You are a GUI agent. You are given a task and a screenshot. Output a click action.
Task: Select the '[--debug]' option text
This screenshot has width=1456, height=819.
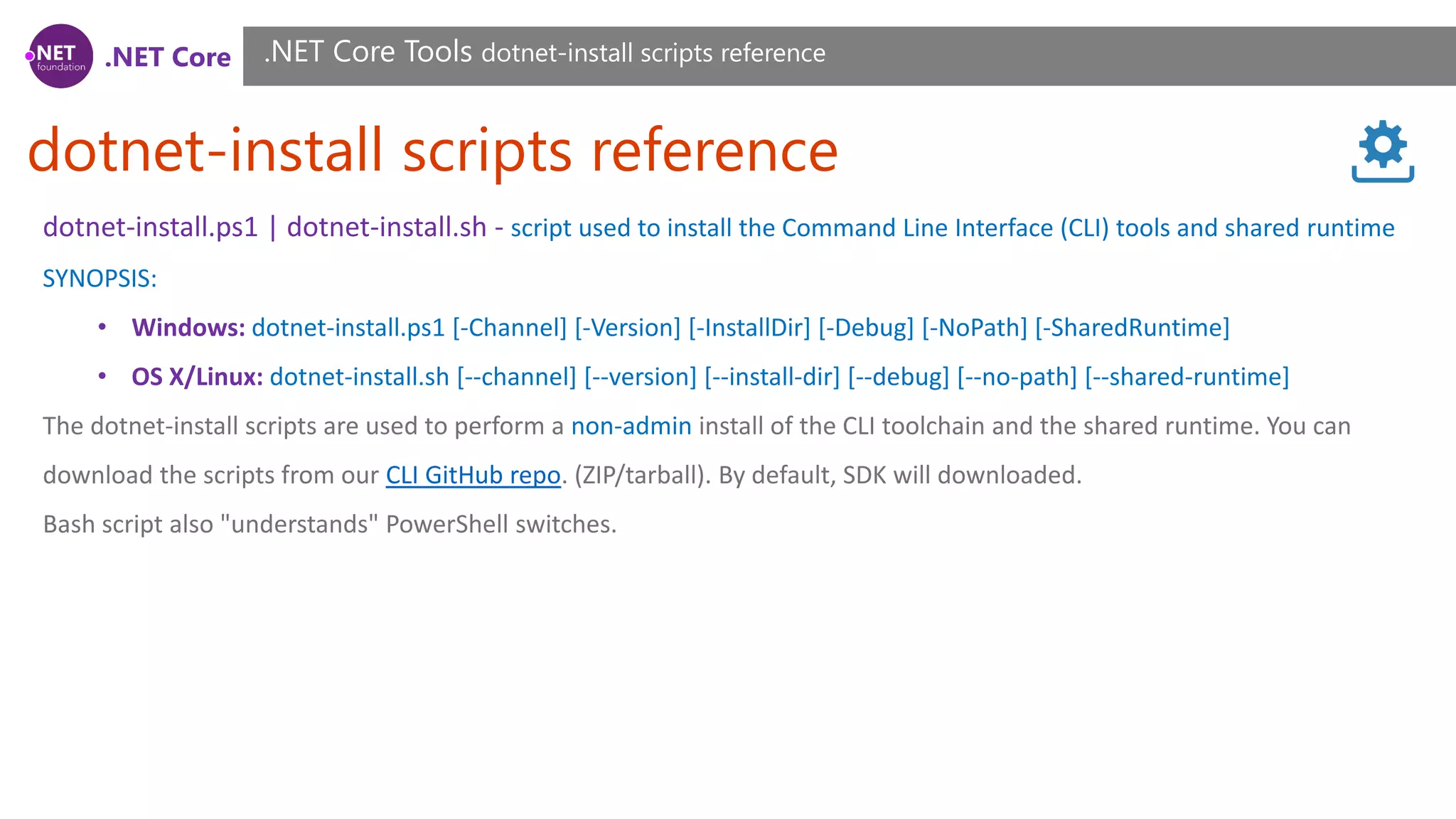[899, 377]
